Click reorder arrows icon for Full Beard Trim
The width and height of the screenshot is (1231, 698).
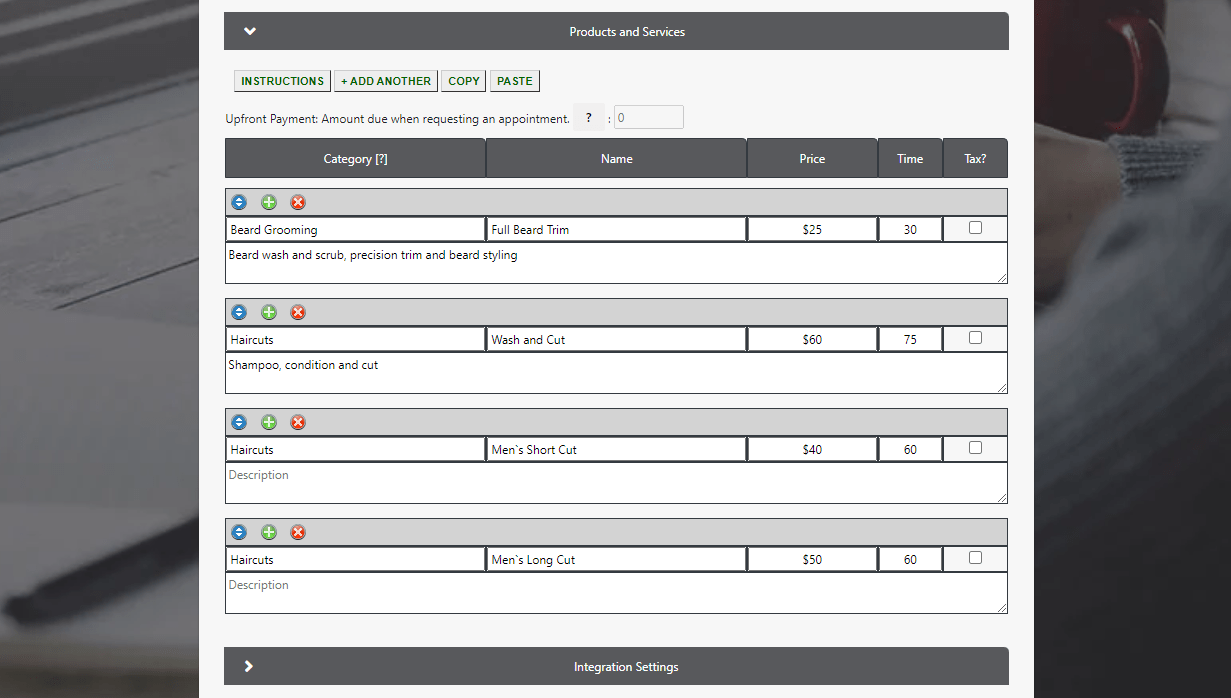[238, 202]
